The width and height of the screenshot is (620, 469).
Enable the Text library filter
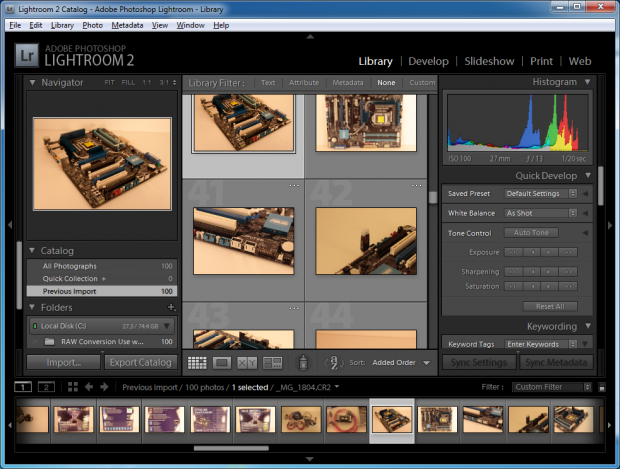268,83
